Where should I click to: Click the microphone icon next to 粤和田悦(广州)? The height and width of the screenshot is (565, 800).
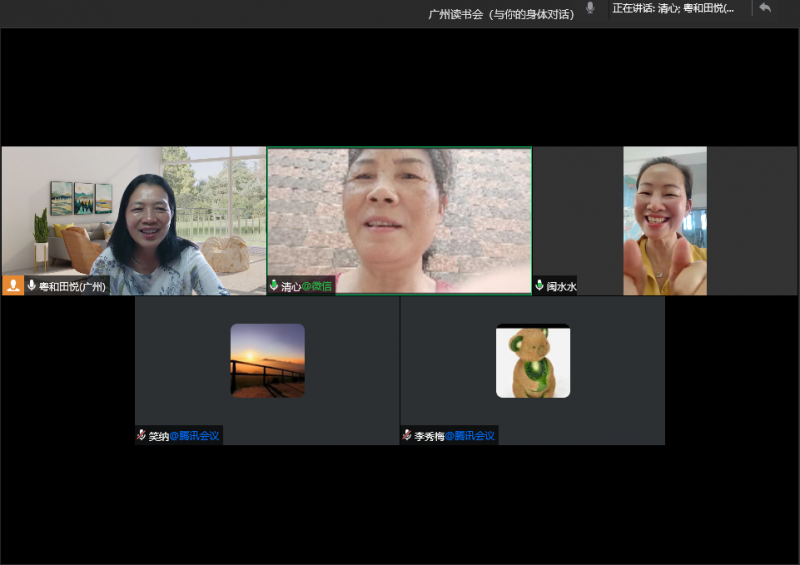32,286
